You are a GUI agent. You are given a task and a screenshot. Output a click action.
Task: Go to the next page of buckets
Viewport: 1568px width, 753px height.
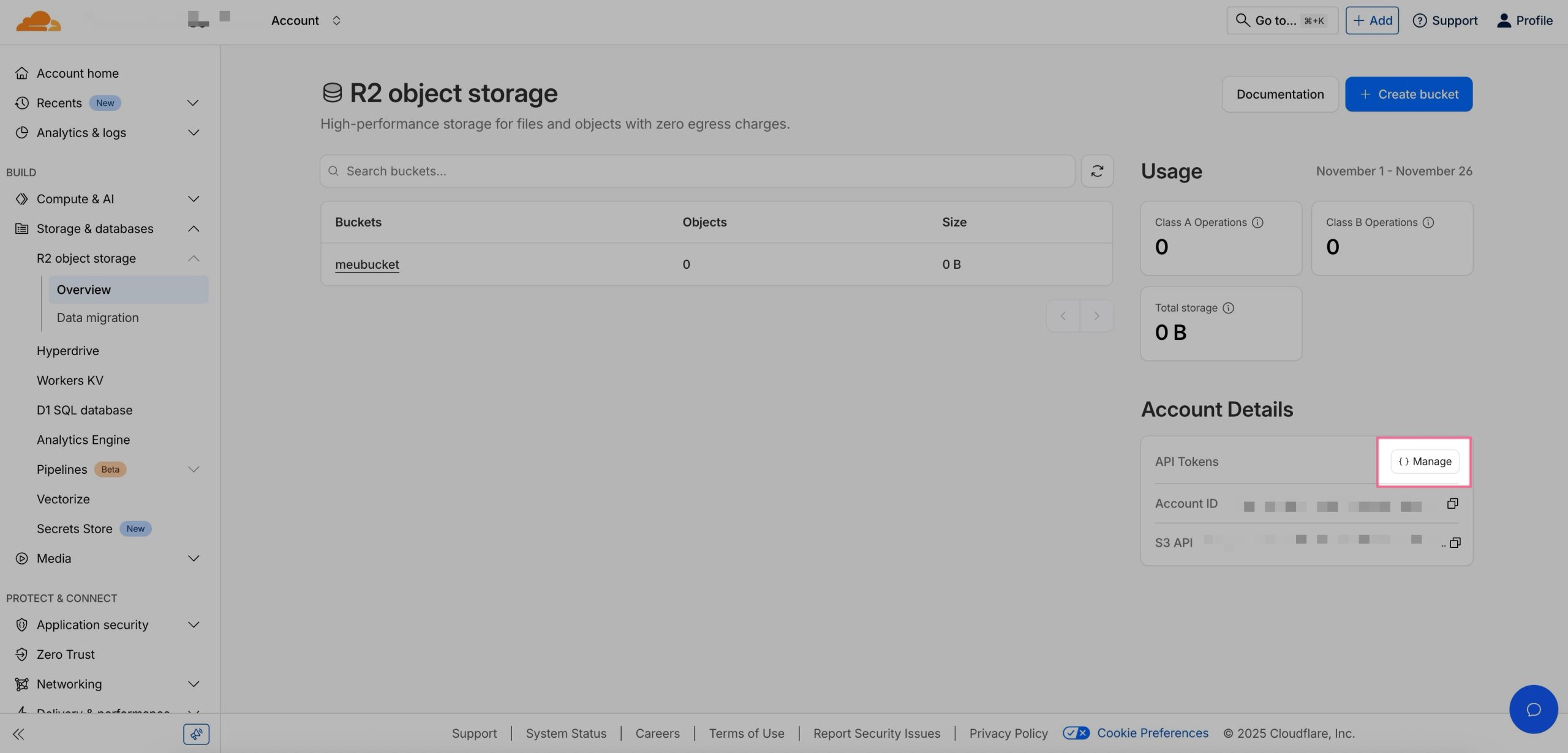tap(1096, 316)
